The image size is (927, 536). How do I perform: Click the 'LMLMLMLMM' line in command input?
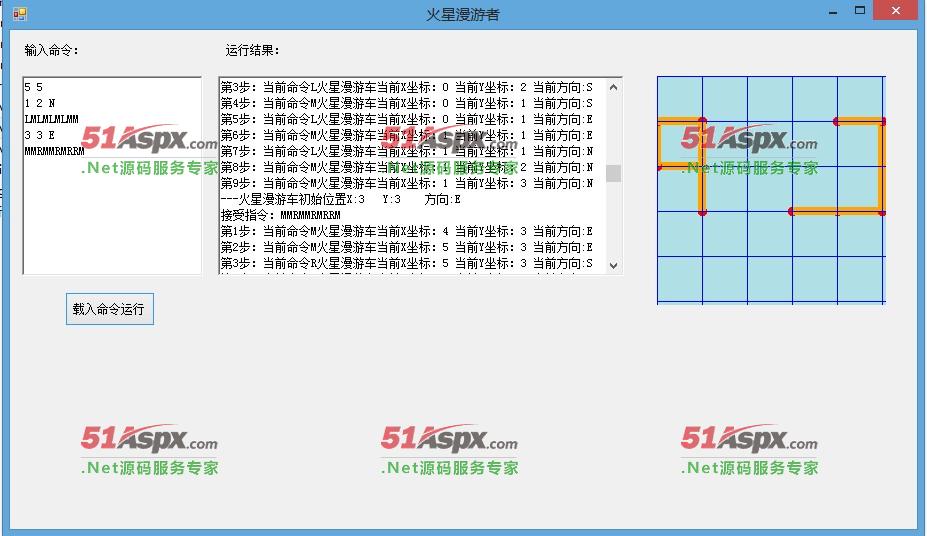(51, 119)
